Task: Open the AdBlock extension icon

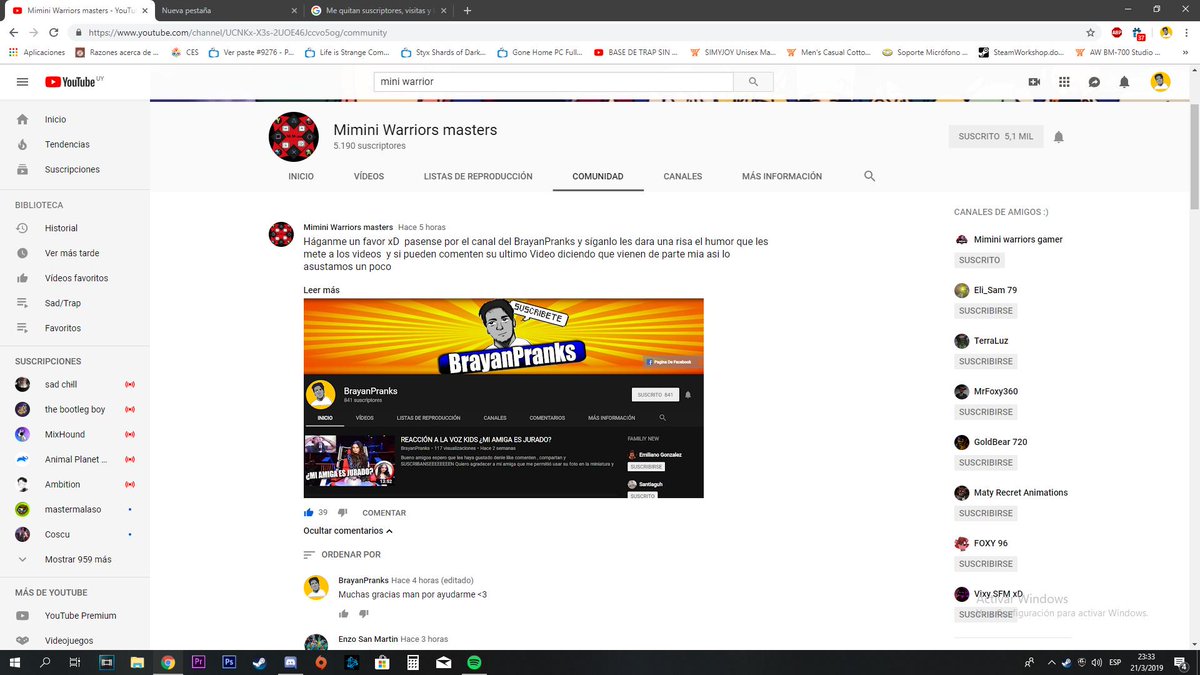Action: pyautogui.click(x=1116, y=32)
